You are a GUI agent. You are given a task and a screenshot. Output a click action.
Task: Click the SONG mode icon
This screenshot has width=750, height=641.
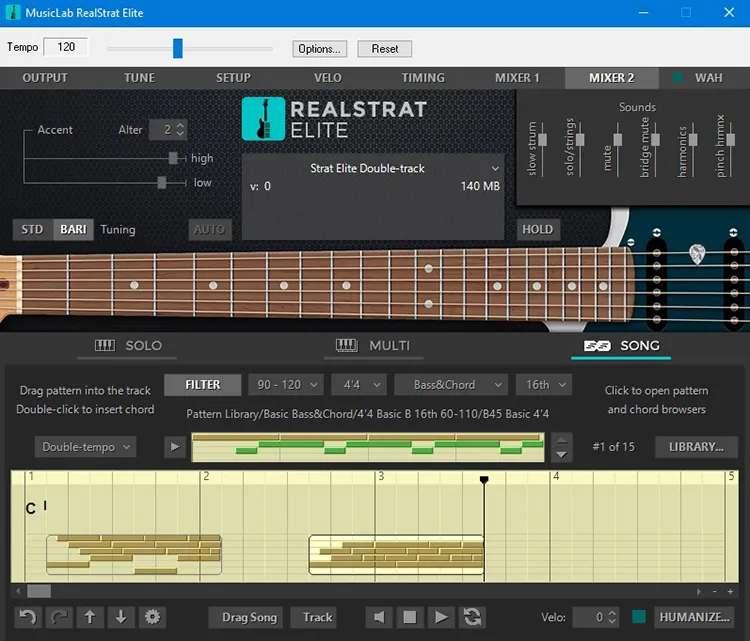(597, 345)
